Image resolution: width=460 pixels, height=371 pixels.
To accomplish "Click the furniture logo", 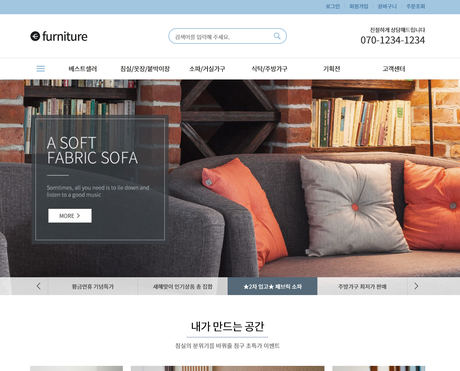I will (59, 36).
